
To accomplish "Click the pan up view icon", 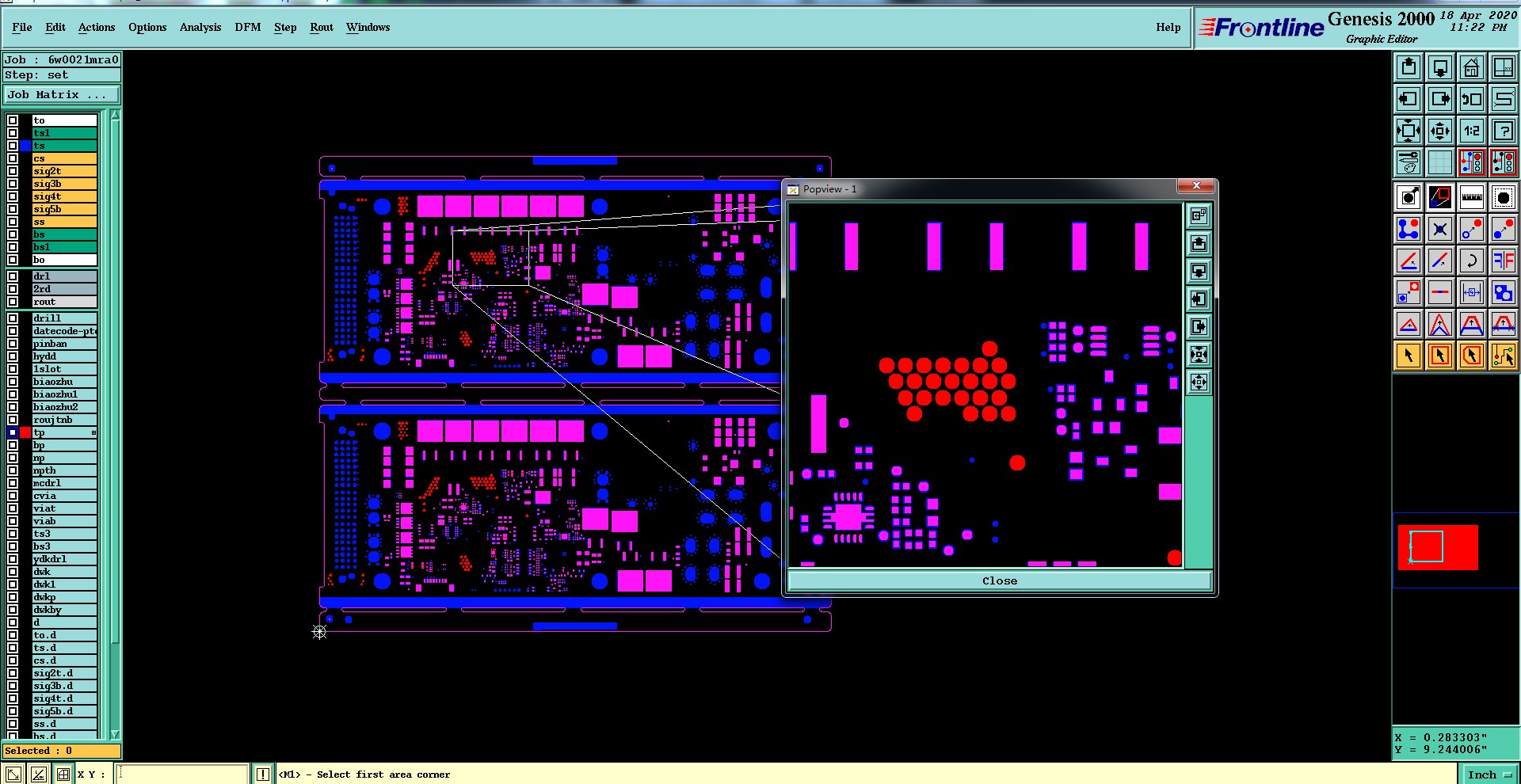I will click(1409, 67).
